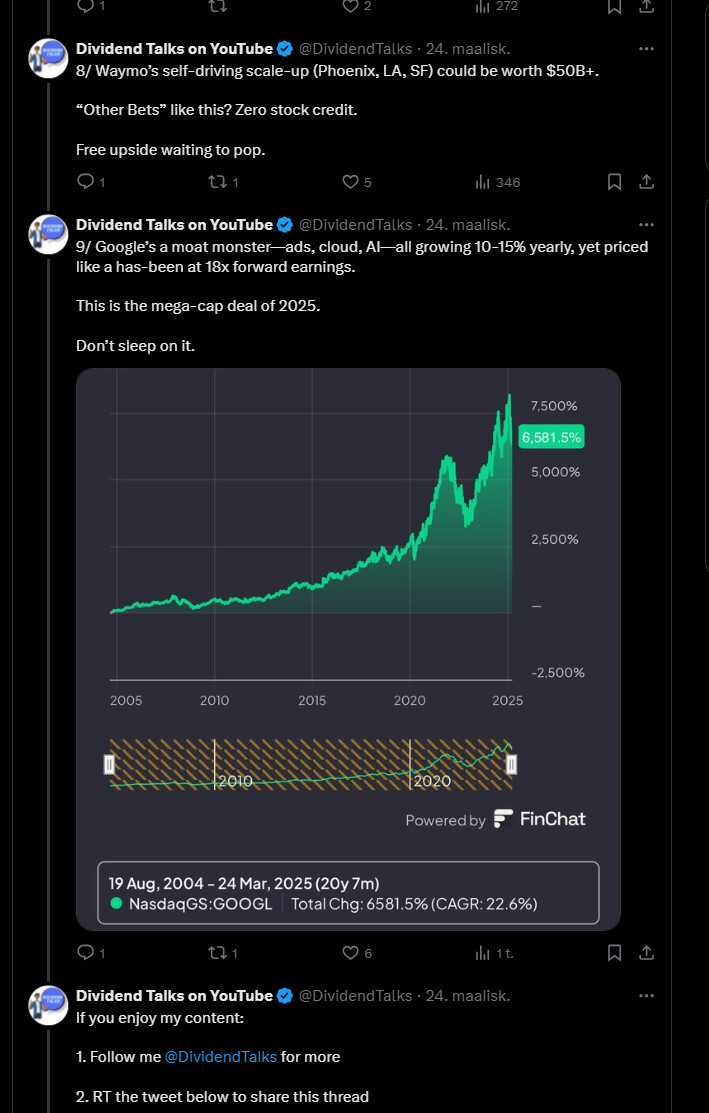
Task: Open Dividend Talks avatar on Waymo tweet
Action: pos(48,58)
